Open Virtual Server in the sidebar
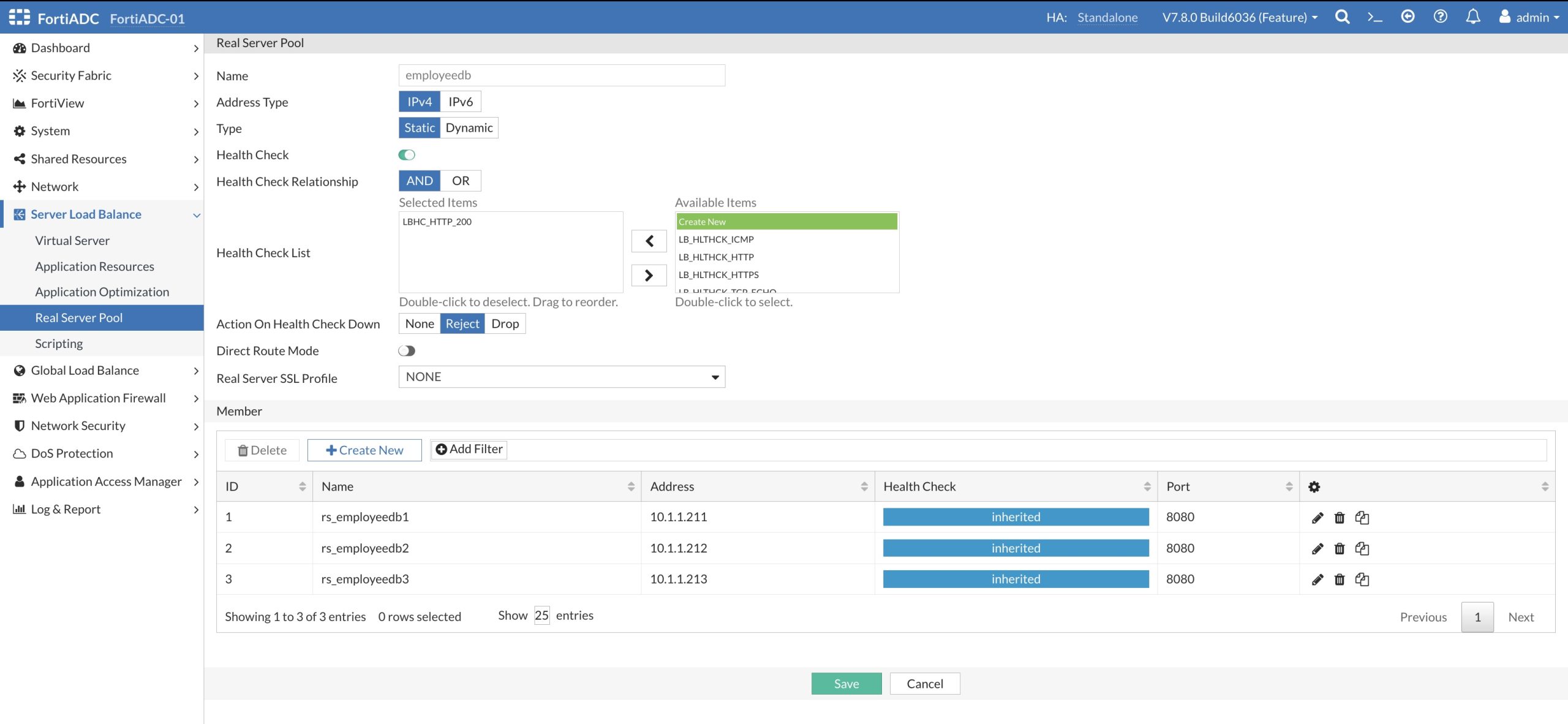 72,241
